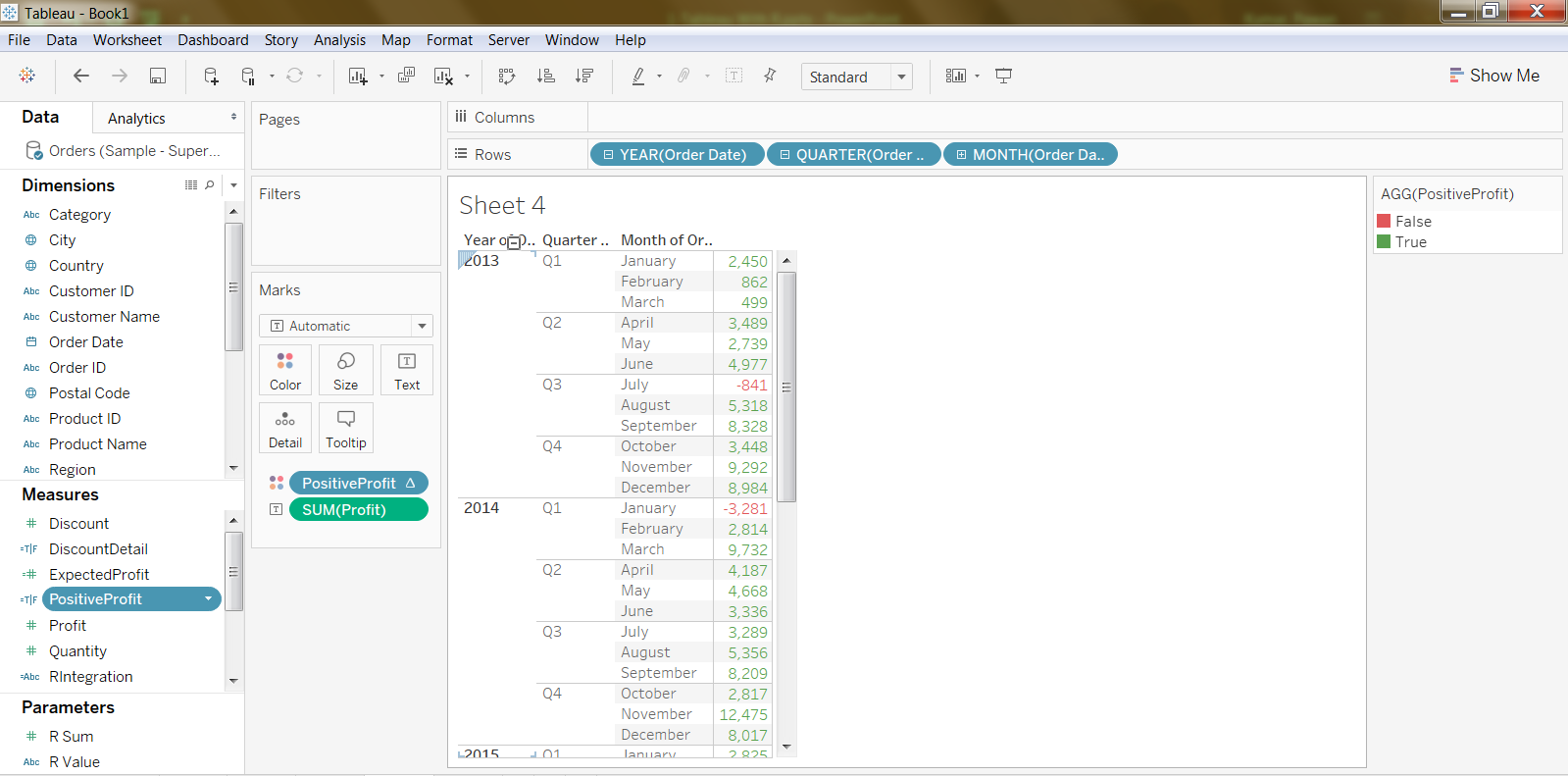Open the highlight dropdown arrow

point(659,76)
